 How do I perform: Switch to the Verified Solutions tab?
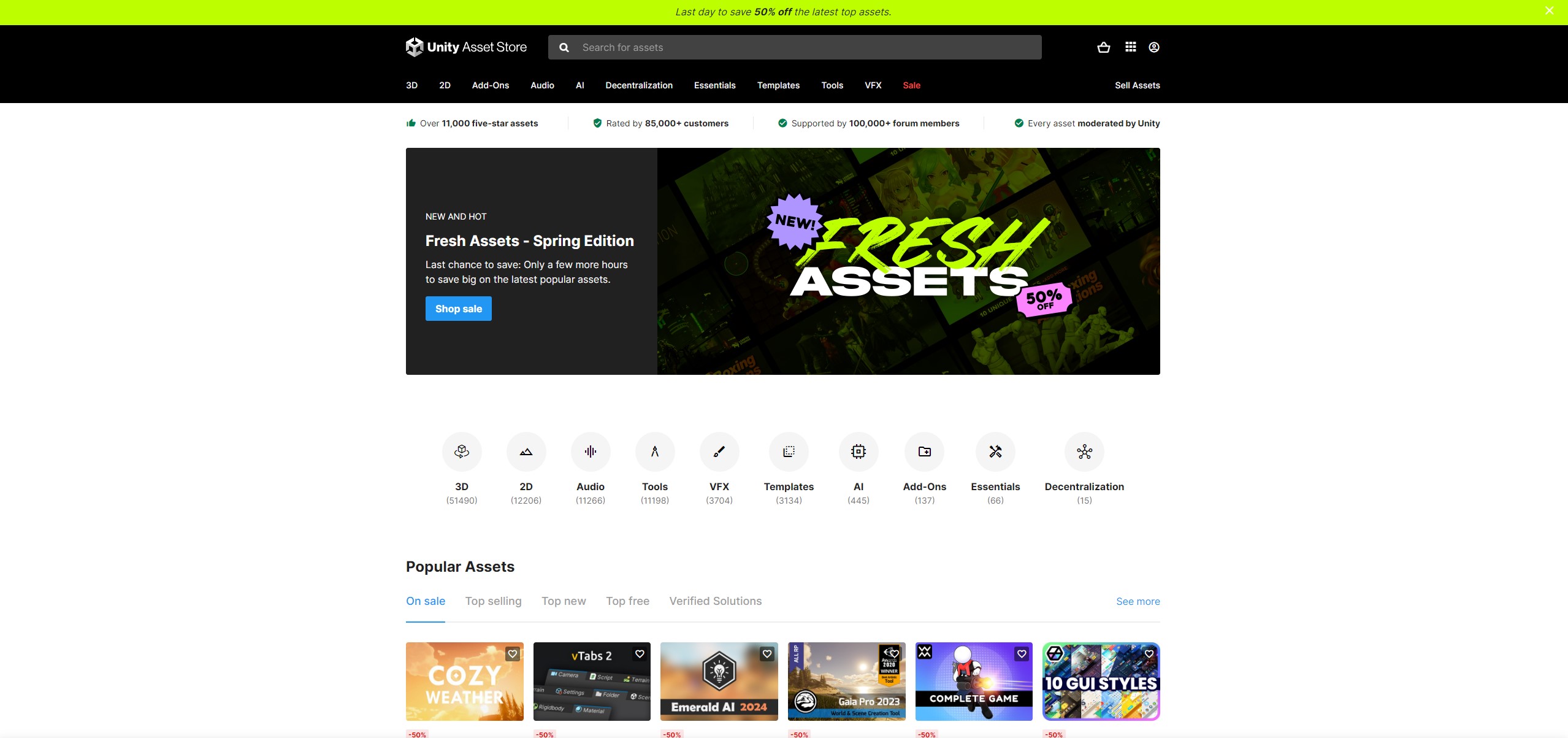pos(716,601)
